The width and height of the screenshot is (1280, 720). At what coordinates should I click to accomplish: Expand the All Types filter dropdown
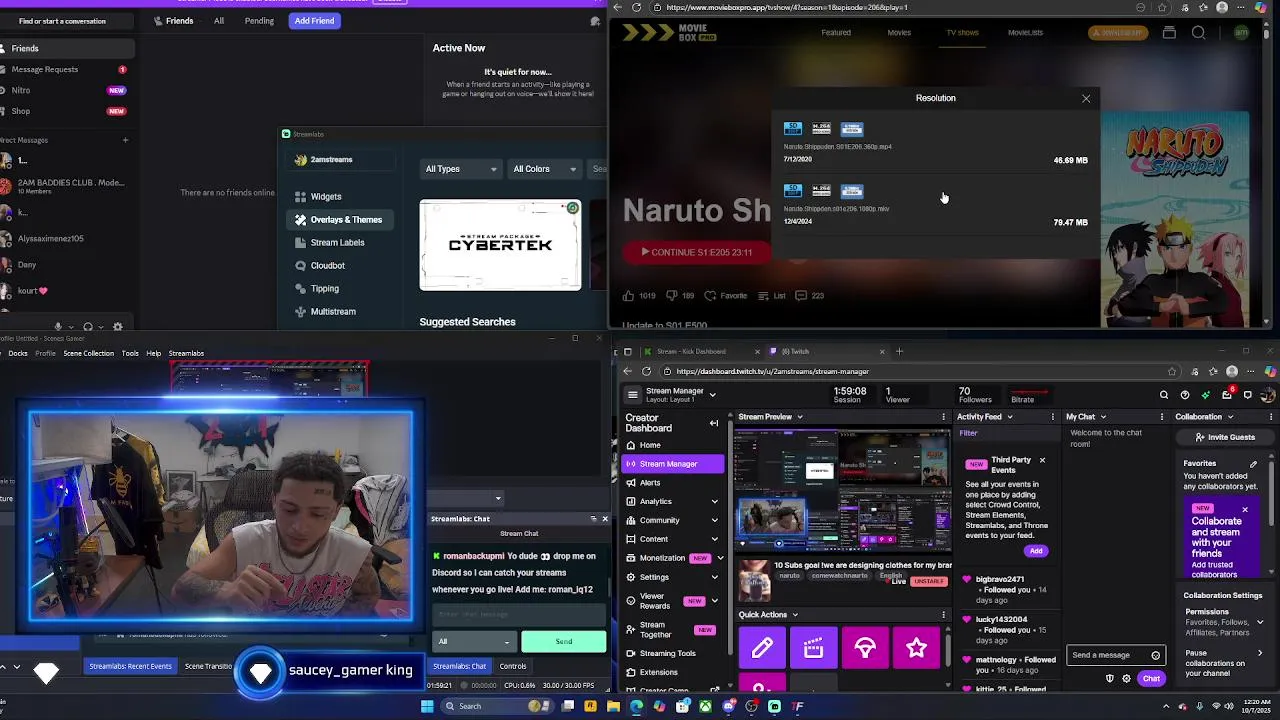(x=460, y=169)
